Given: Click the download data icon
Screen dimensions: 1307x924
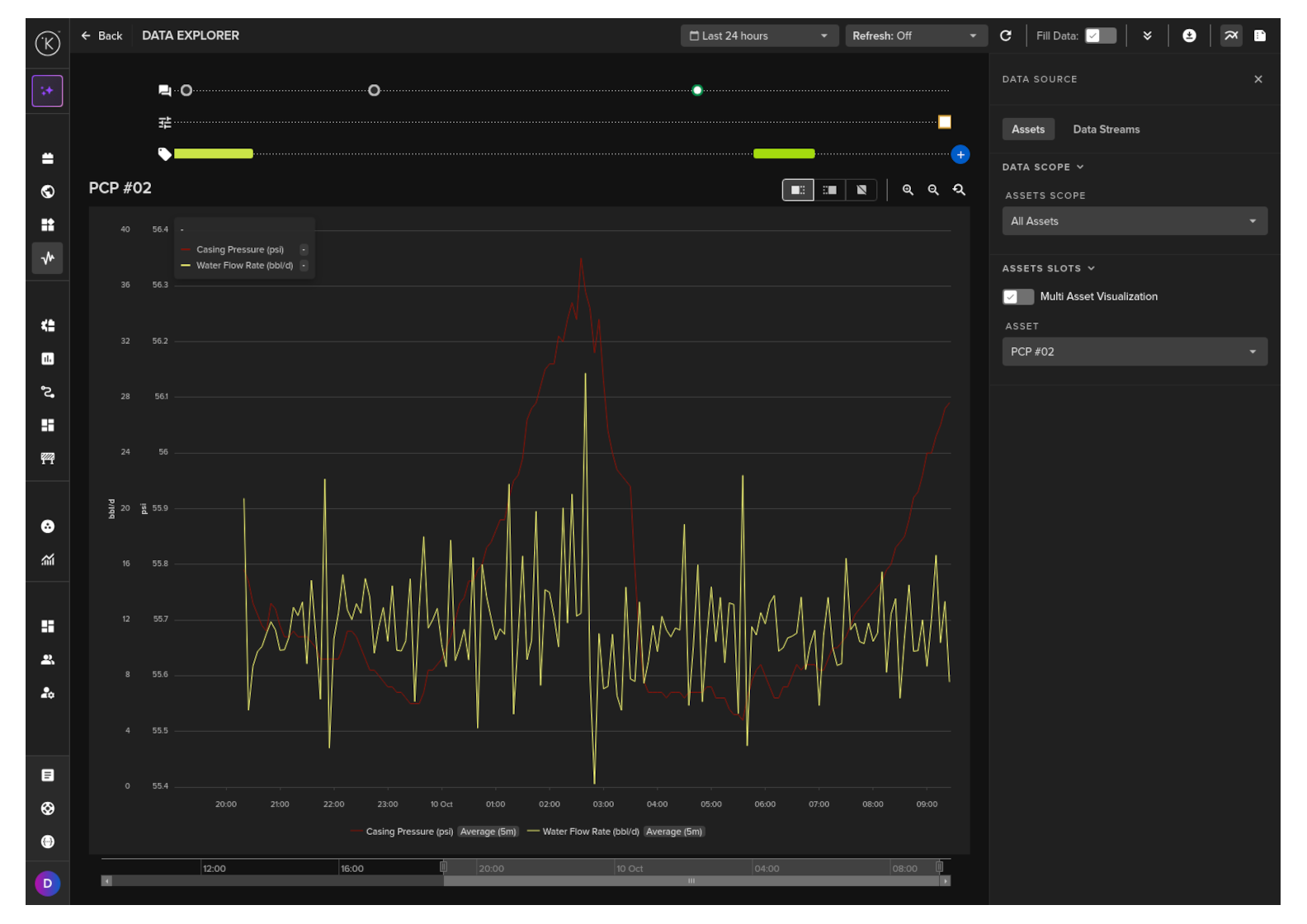Looking at the screenshot, I should point(1189,35).
